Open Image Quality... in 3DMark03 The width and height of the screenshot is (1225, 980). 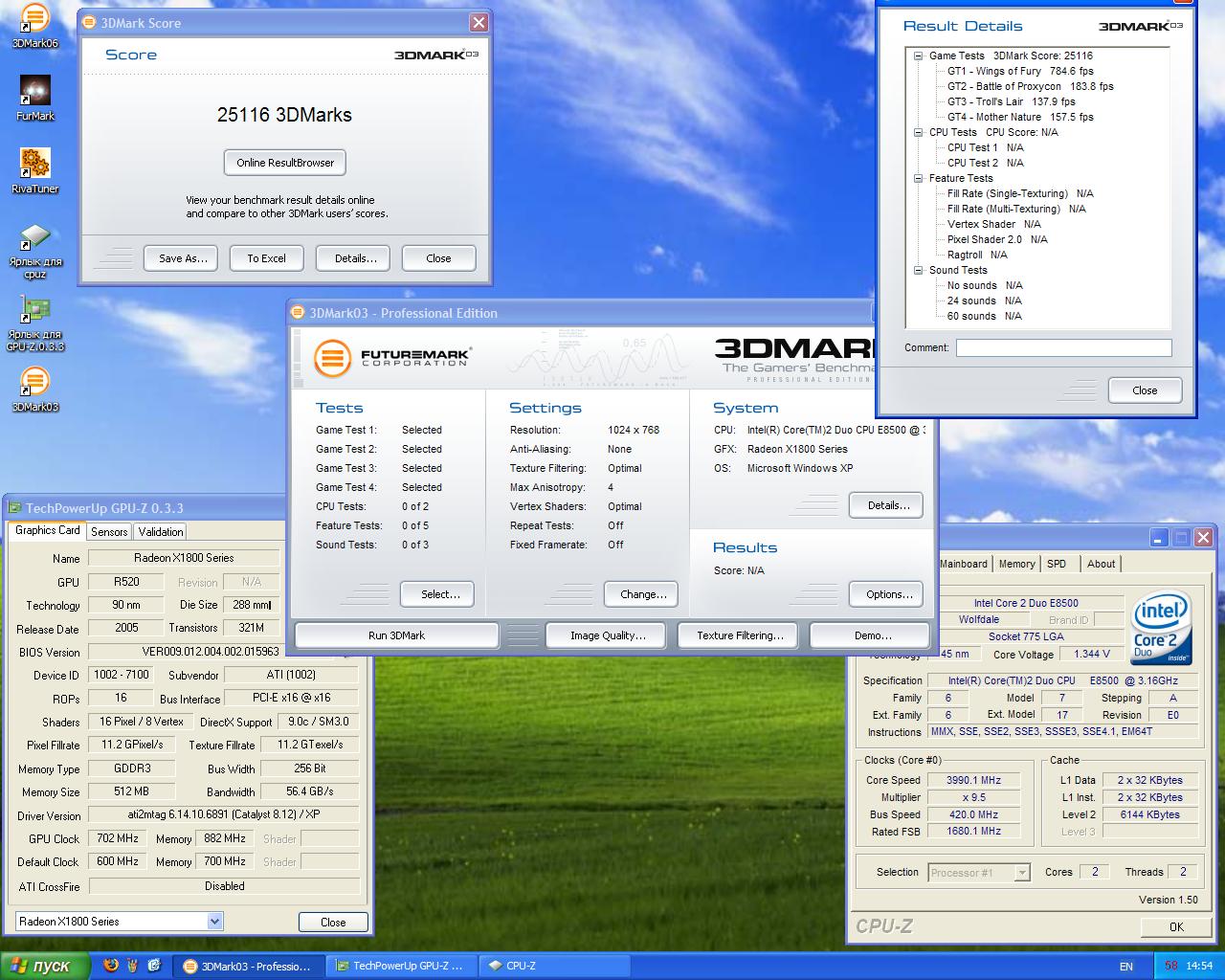[x=608, y=635]
